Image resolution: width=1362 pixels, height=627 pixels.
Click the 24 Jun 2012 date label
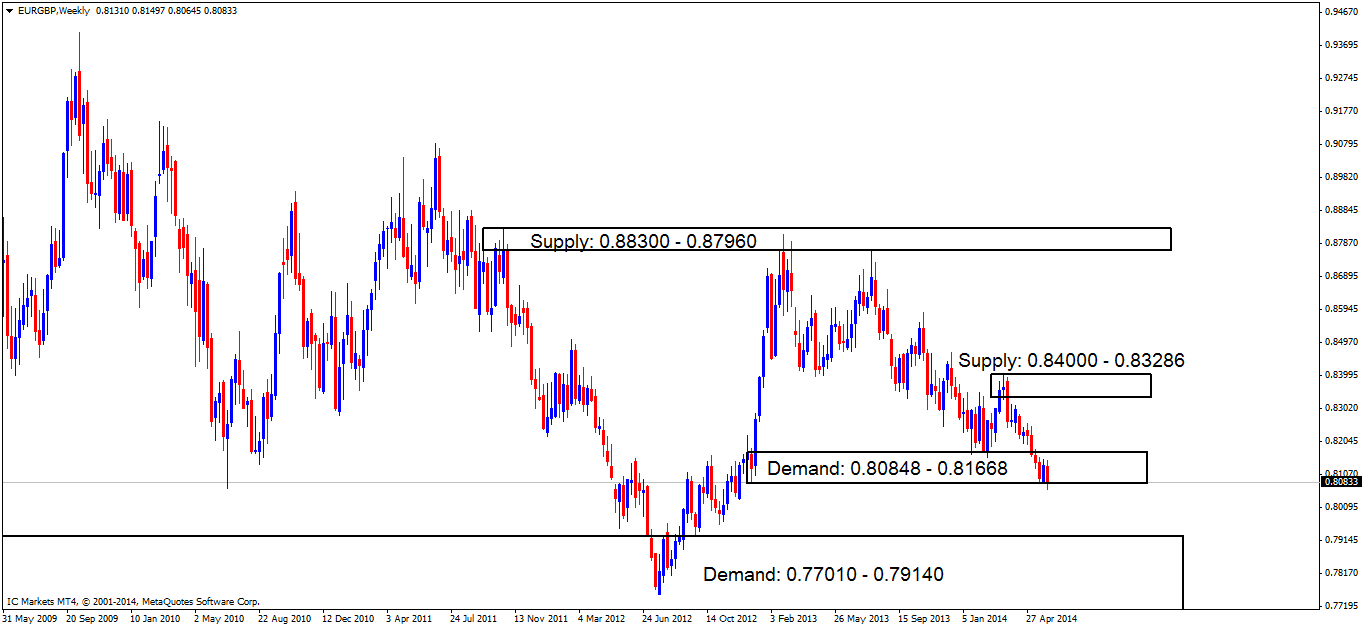(667, 619)
